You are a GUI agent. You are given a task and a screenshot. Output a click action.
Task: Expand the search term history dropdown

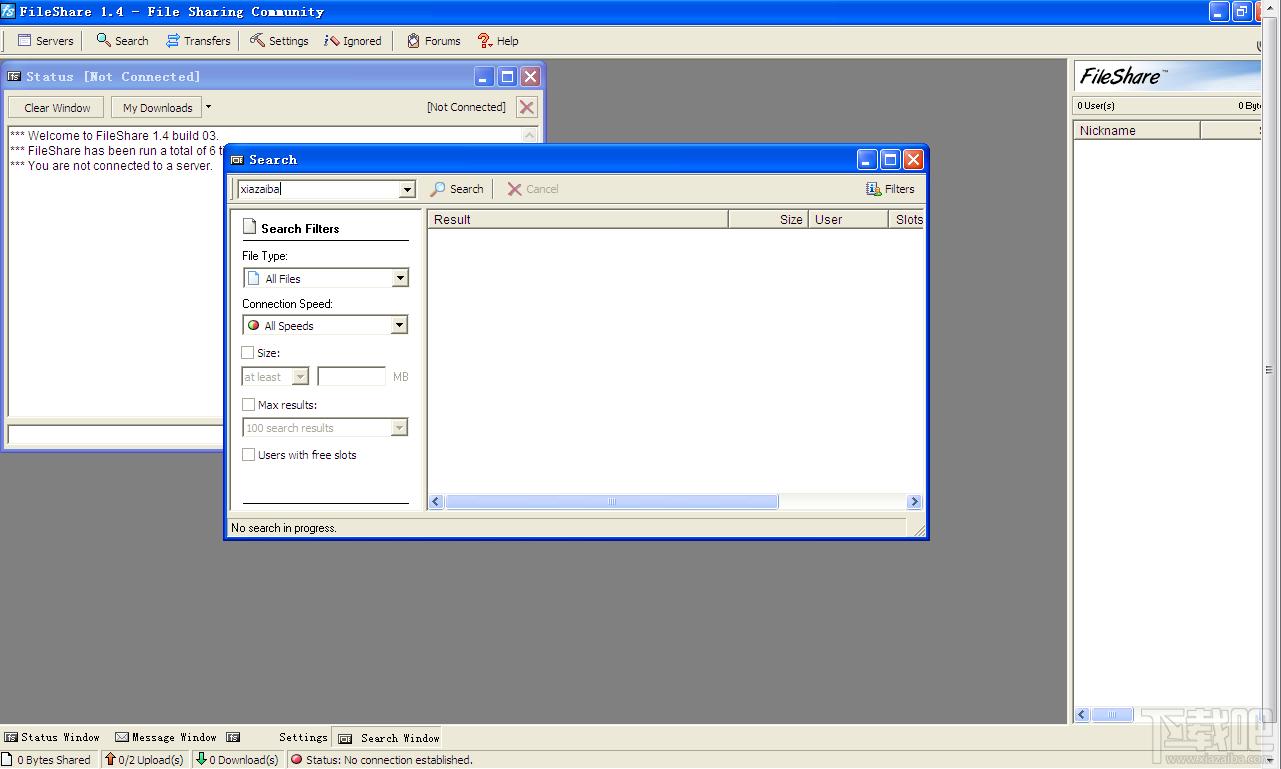pos(407,189)
